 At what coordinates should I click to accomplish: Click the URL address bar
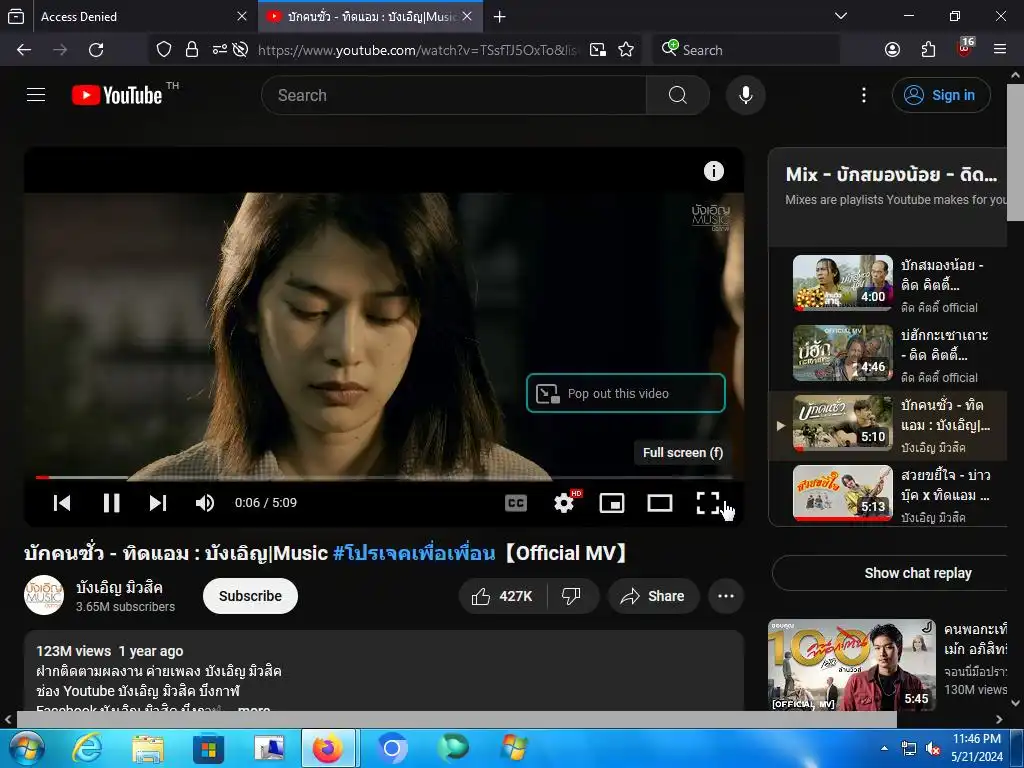tap(418, 50)
